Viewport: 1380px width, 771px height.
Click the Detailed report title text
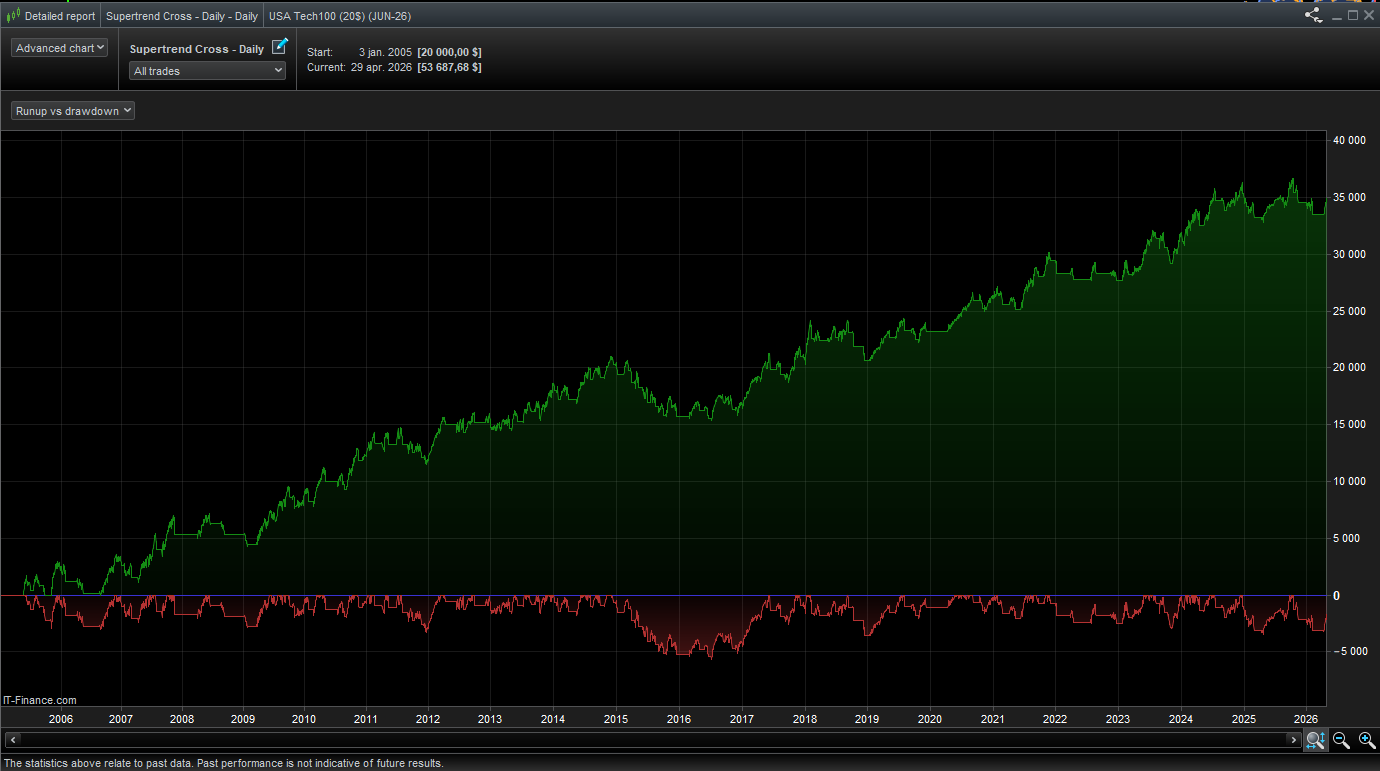click(x=60, y=16)
